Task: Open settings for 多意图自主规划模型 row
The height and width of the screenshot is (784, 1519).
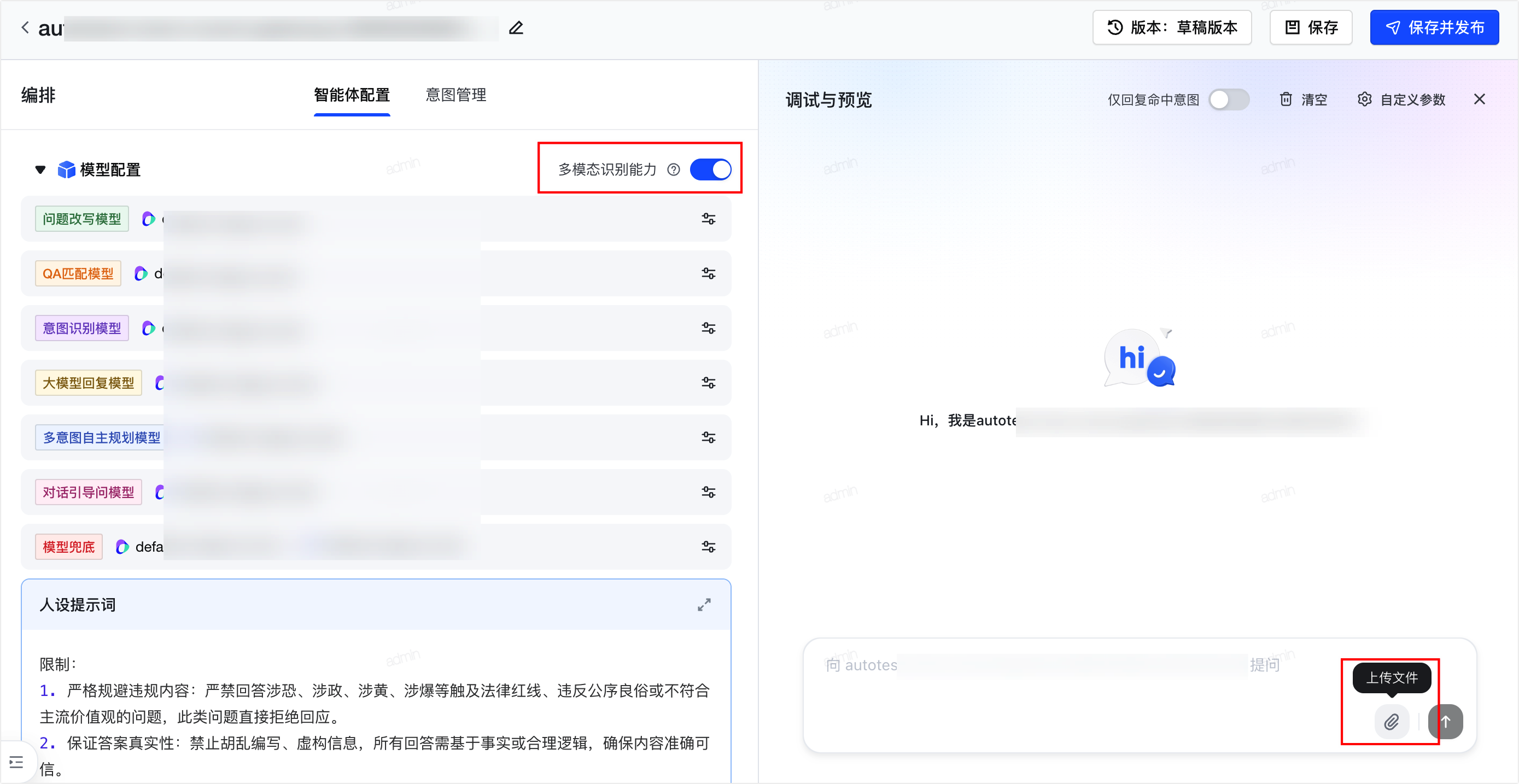Action: click(708, 437)
